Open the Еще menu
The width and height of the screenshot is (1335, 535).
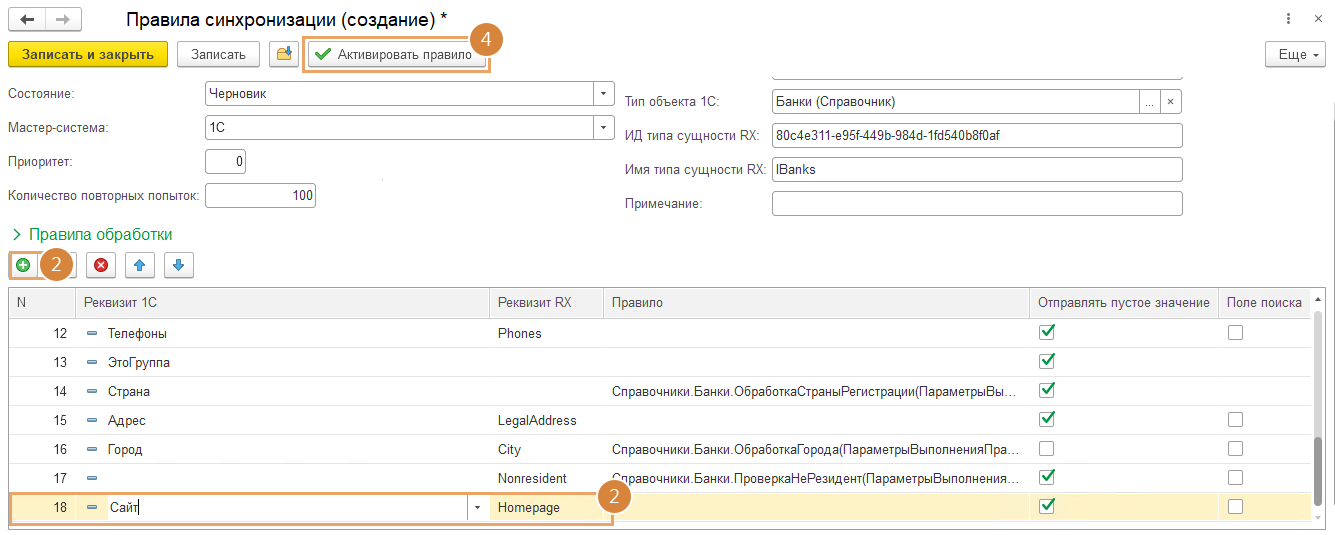[x=1299, y=54]
